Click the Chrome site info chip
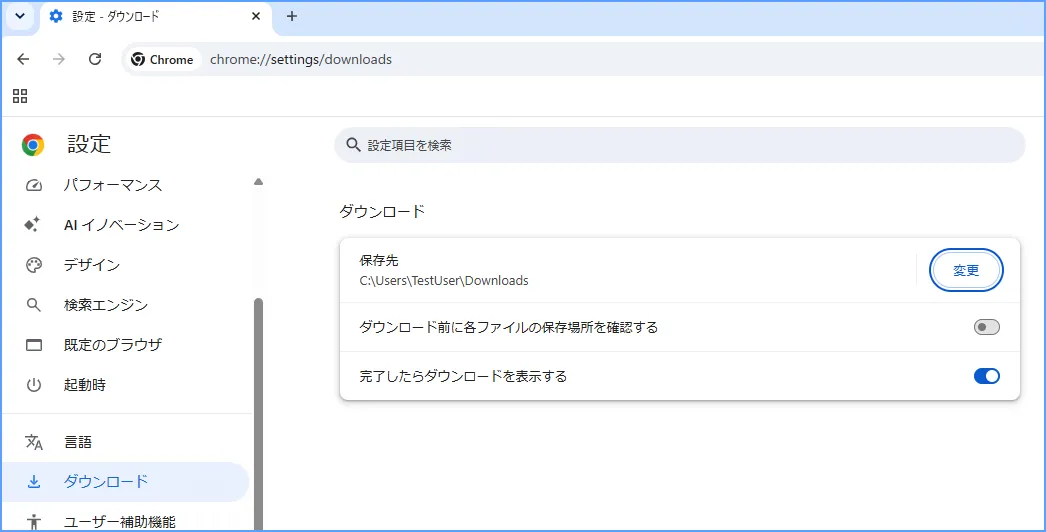Screen dimensions: 1046x532 pyautogui.click(x=163, y=59)
